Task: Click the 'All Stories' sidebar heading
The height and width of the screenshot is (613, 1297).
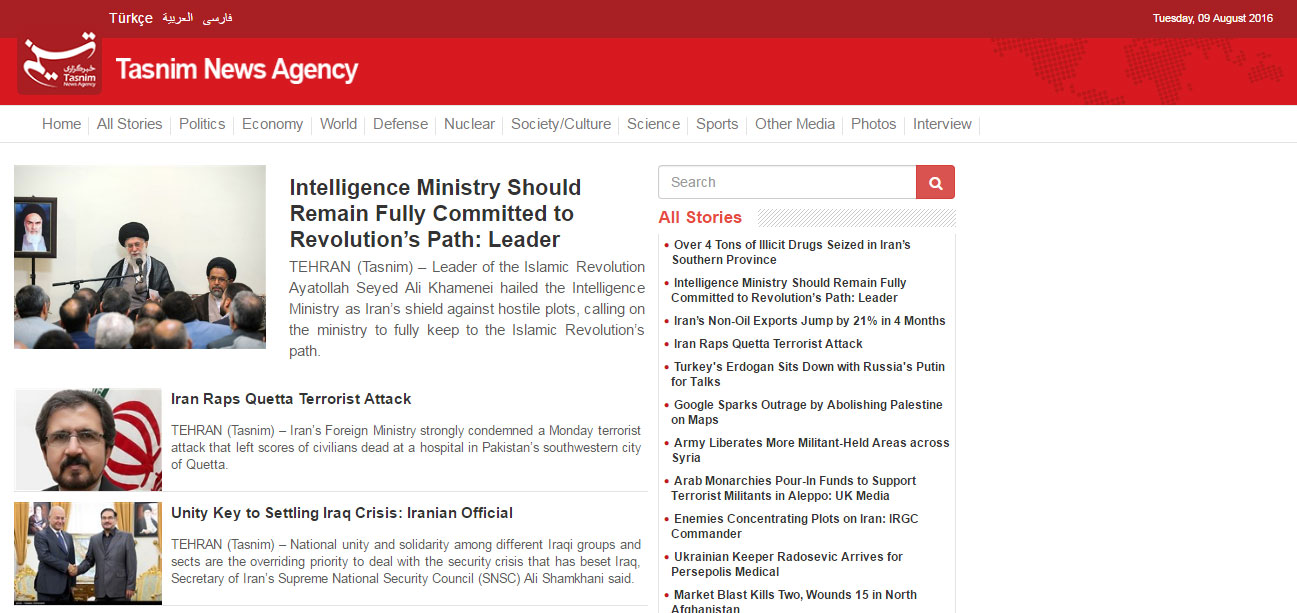Action: pyautogui.click(x=700, y=217)
